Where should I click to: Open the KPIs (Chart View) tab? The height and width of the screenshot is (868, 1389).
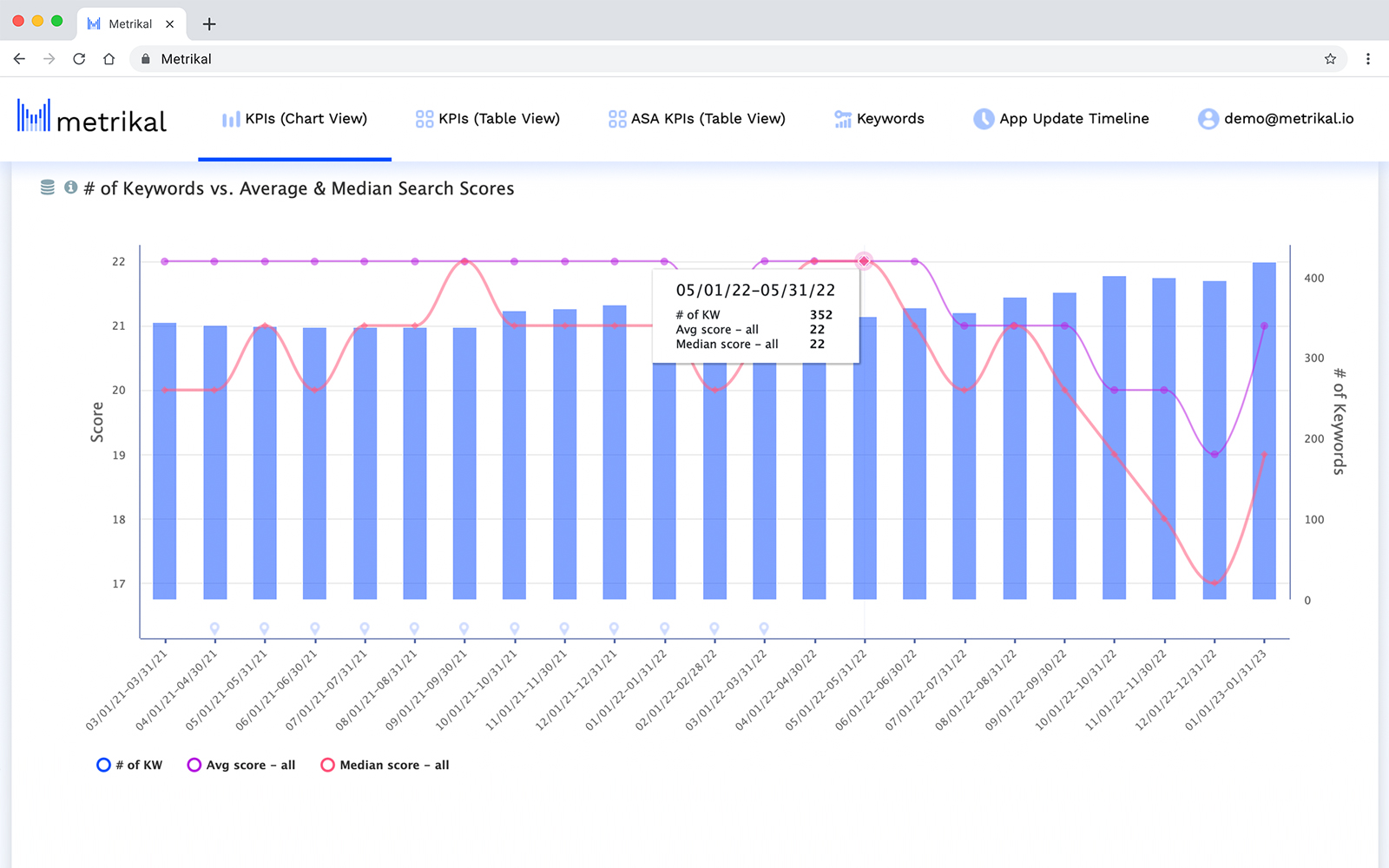click(x=294, y=119)
